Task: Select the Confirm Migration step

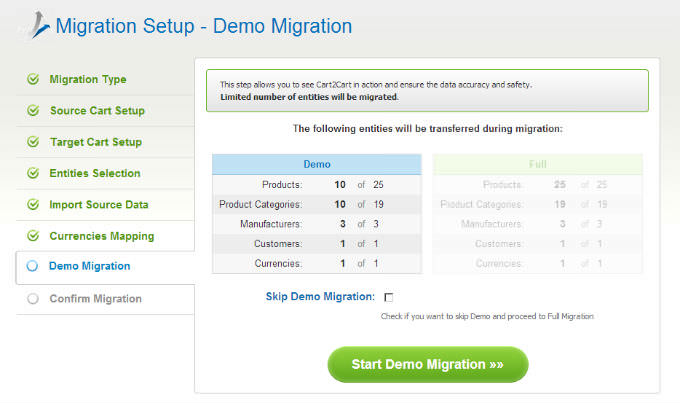Action: point(95,298)
